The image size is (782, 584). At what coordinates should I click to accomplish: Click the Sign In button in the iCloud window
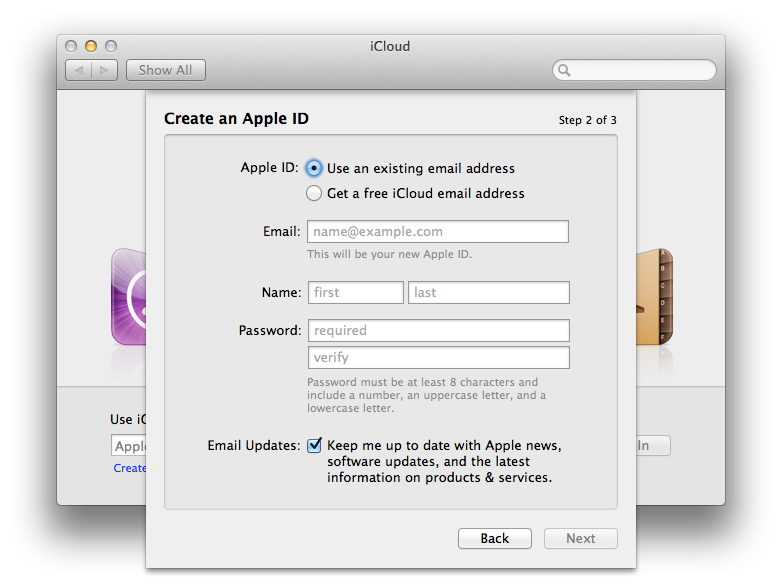tap(653, 445)
